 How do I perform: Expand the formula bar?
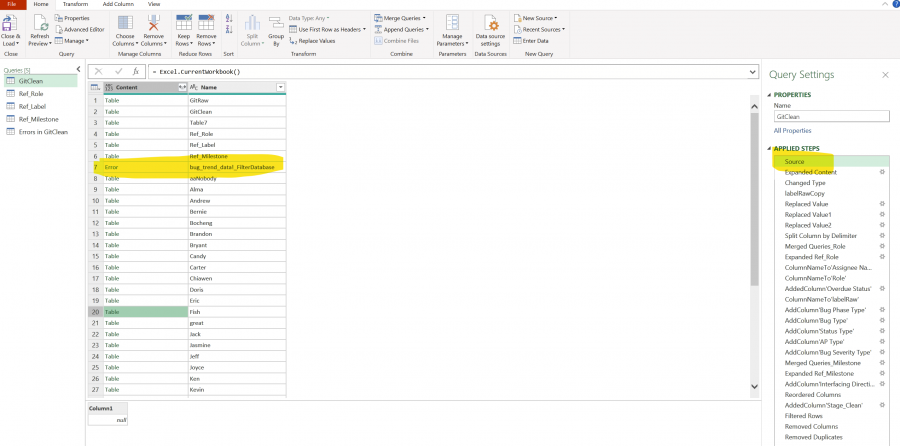pos(753,72)
